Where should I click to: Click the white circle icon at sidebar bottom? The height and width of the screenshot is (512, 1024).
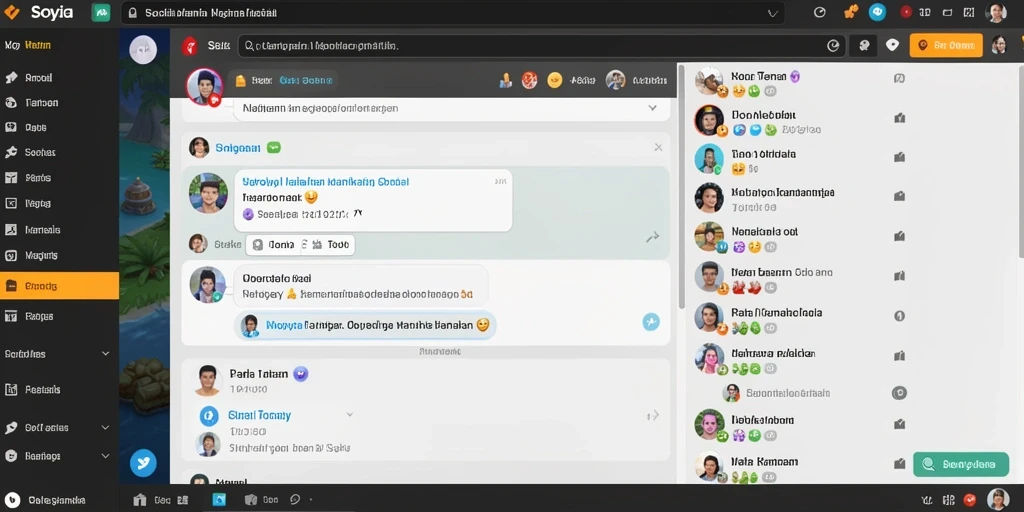coord(11,500)
